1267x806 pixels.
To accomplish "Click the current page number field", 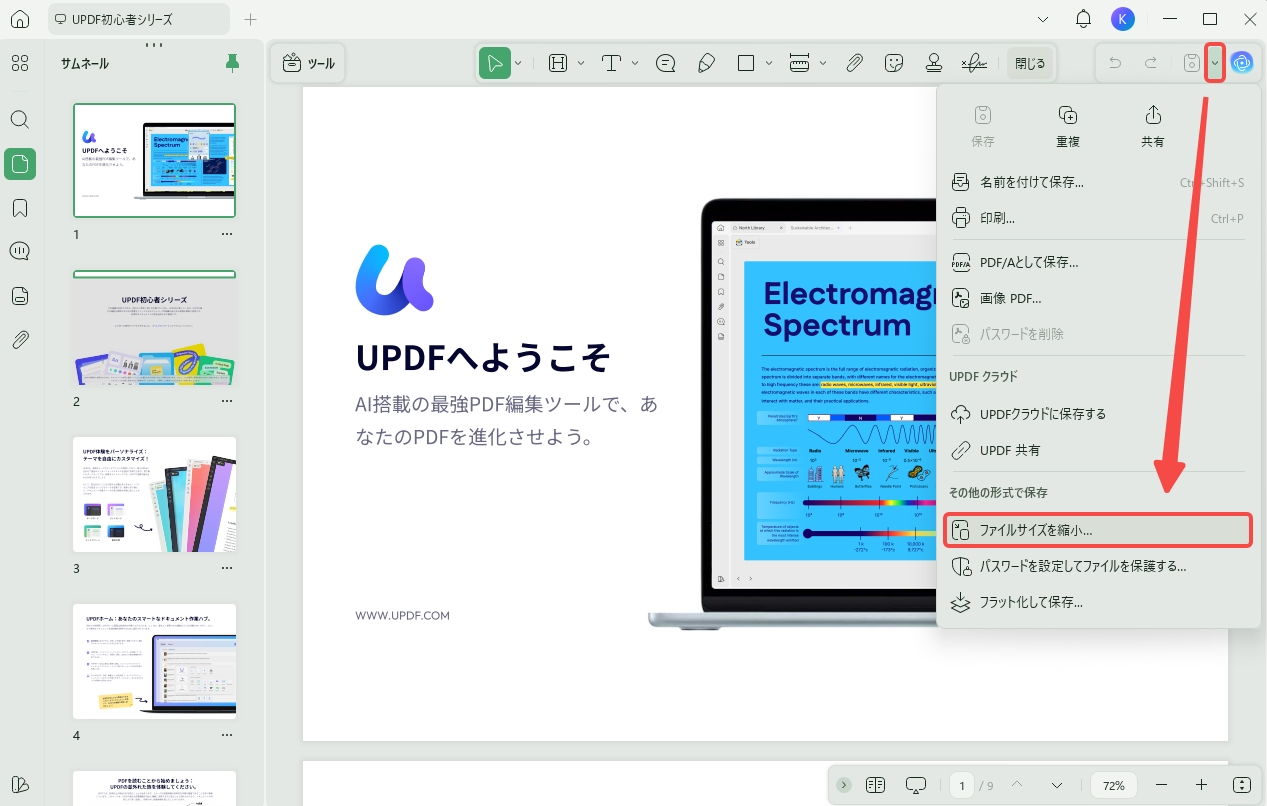I will 962,785.
